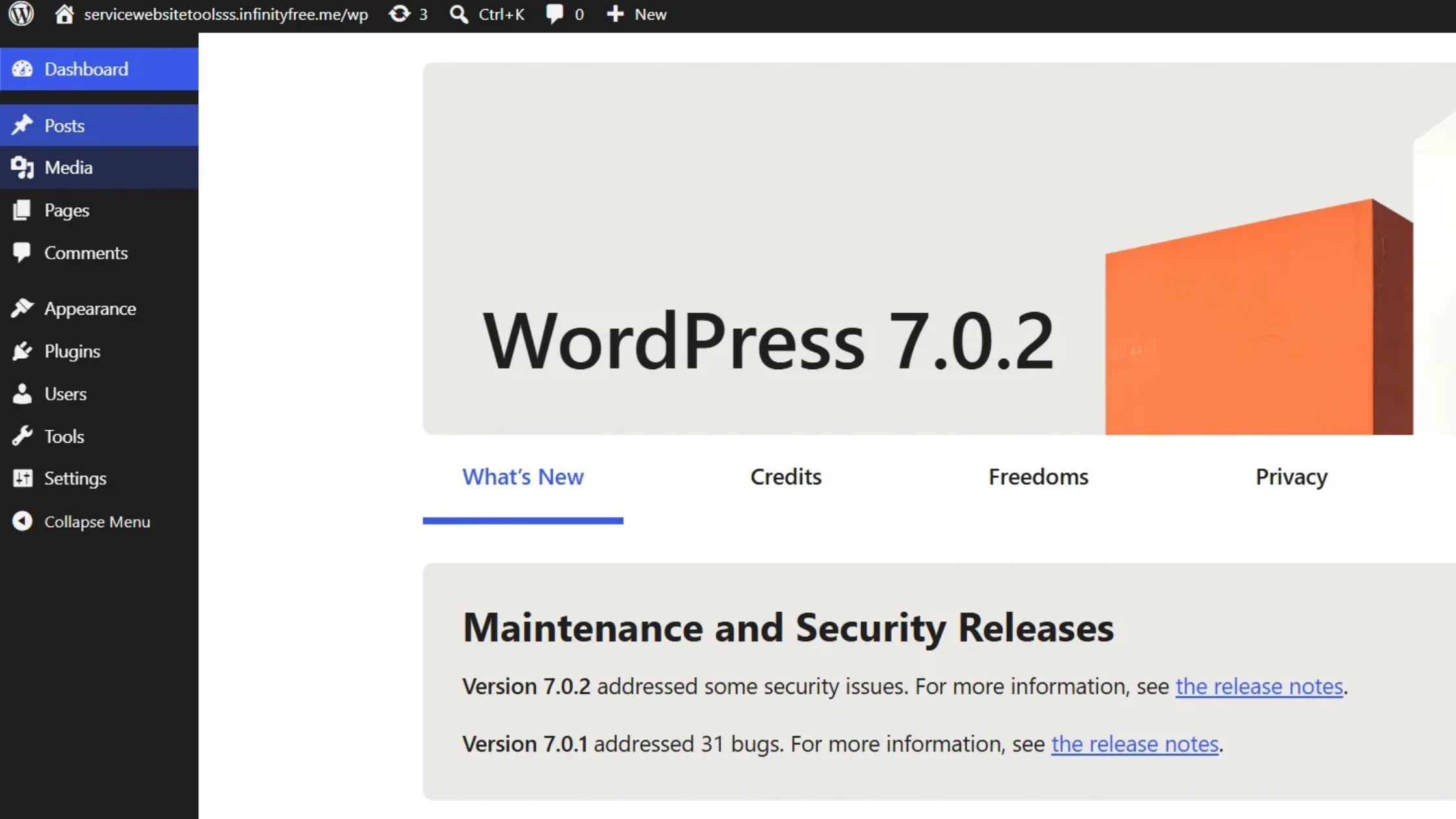1456x819 pixels.
Task: Click the update count 3 in top bar
Action: [423, 14]
